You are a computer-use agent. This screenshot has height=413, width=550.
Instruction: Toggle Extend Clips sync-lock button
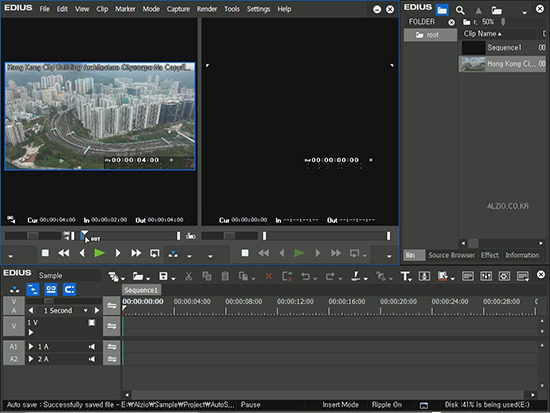pyautogui.click(x=69, y=290)
